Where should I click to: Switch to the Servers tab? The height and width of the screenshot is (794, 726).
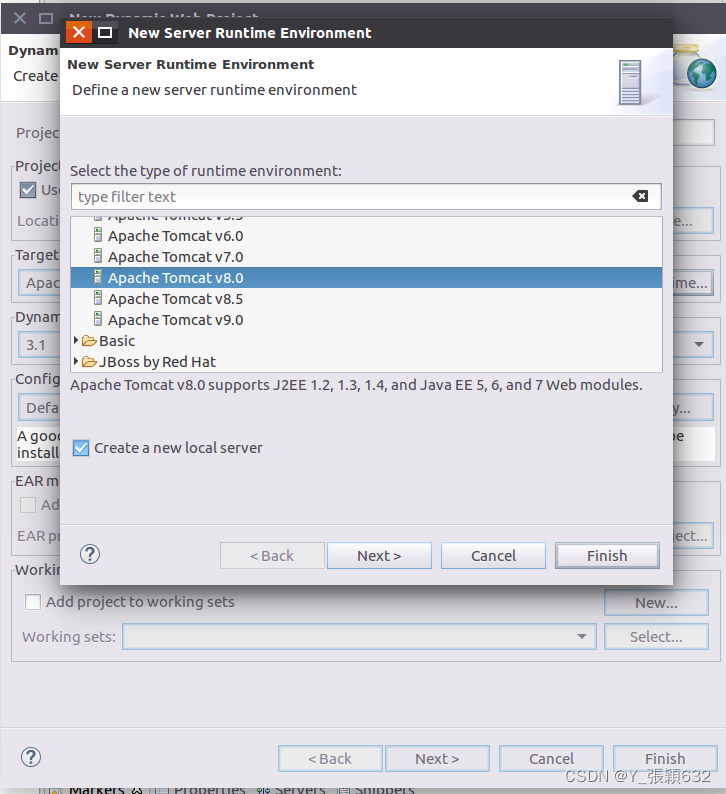point(291,789)
